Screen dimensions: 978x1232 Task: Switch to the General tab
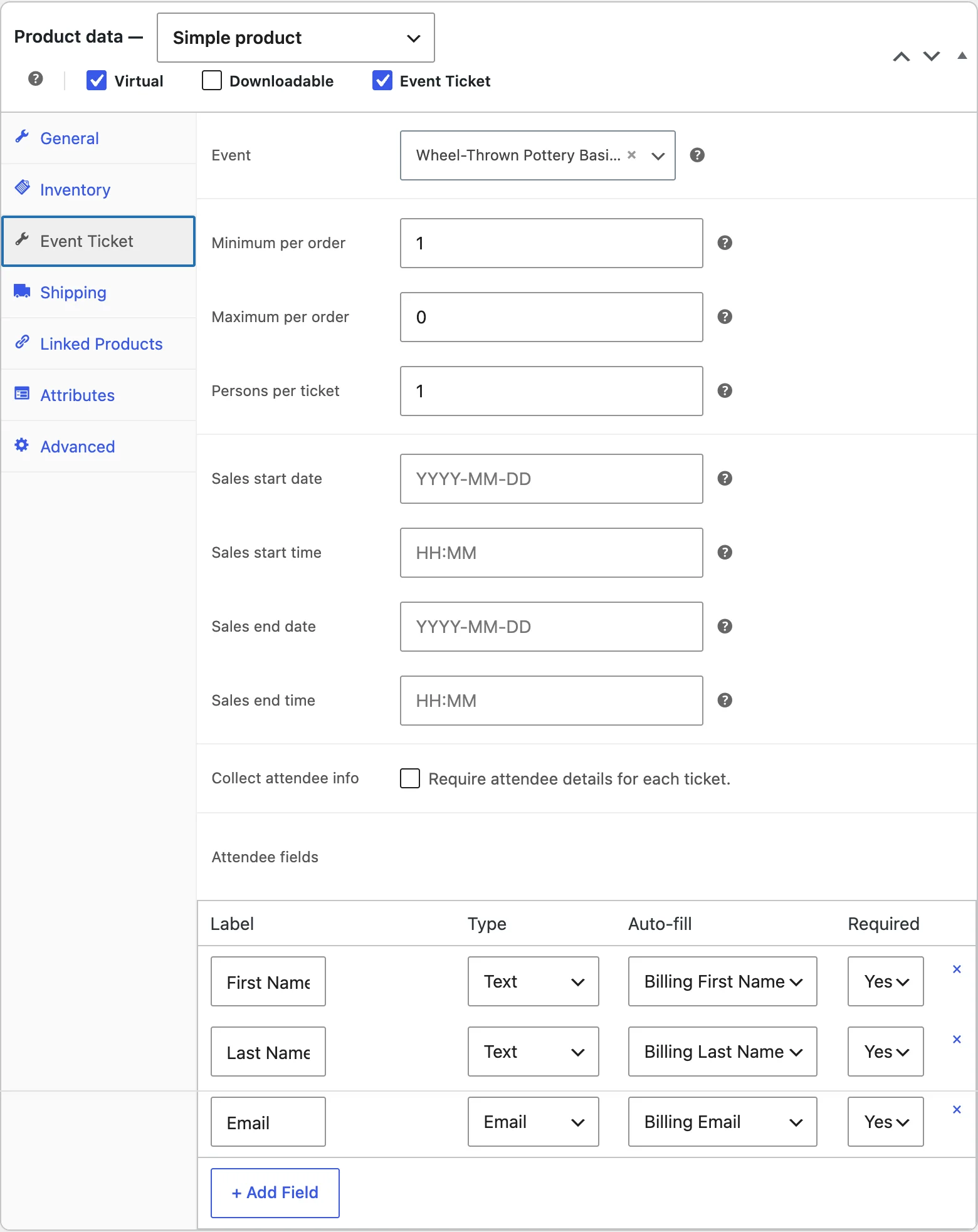pos(98,138)
